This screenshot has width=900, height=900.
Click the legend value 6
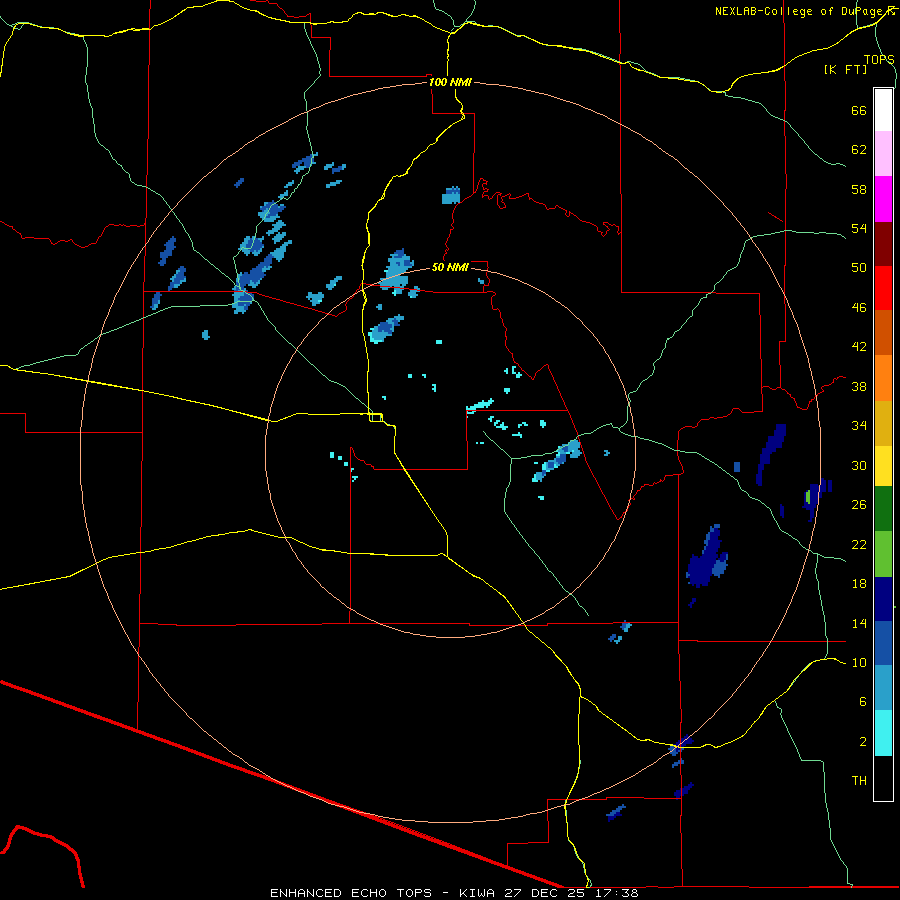pos(863,701)
